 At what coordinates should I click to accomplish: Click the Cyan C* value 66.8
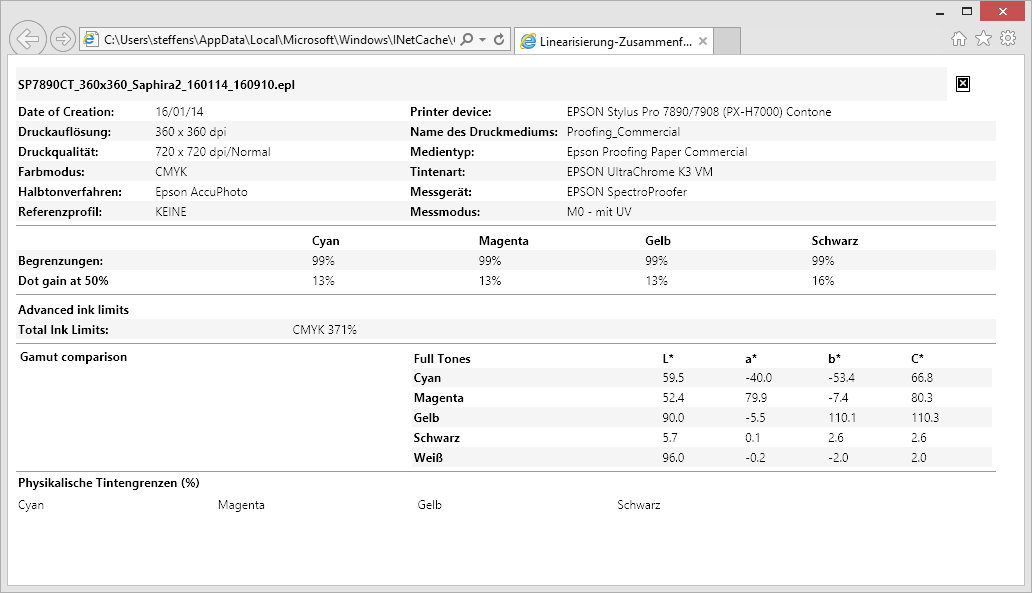point(922,378)
